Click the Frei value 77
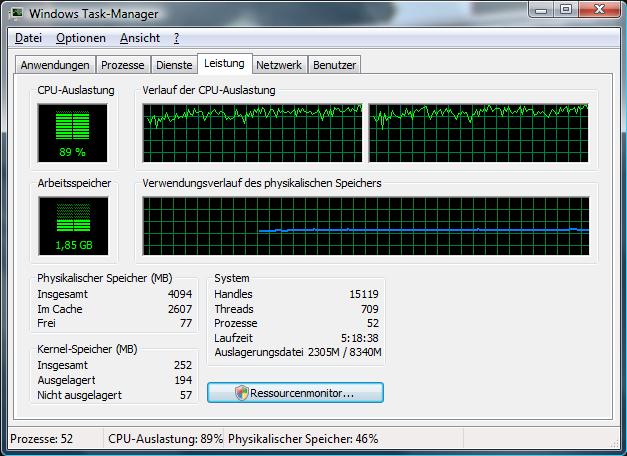This screenshot has height=456, width=627. [x=186, y=323]
